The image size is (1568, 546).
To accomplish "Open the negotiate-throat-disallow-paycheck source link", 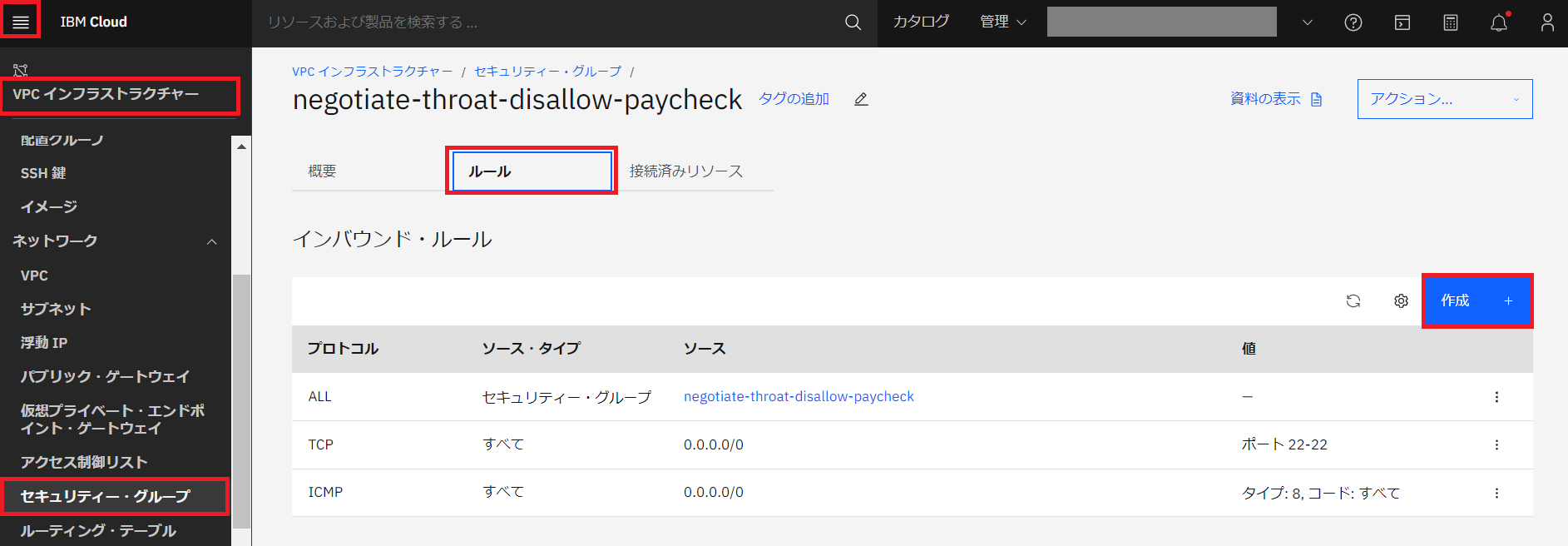I will point(799,397).
